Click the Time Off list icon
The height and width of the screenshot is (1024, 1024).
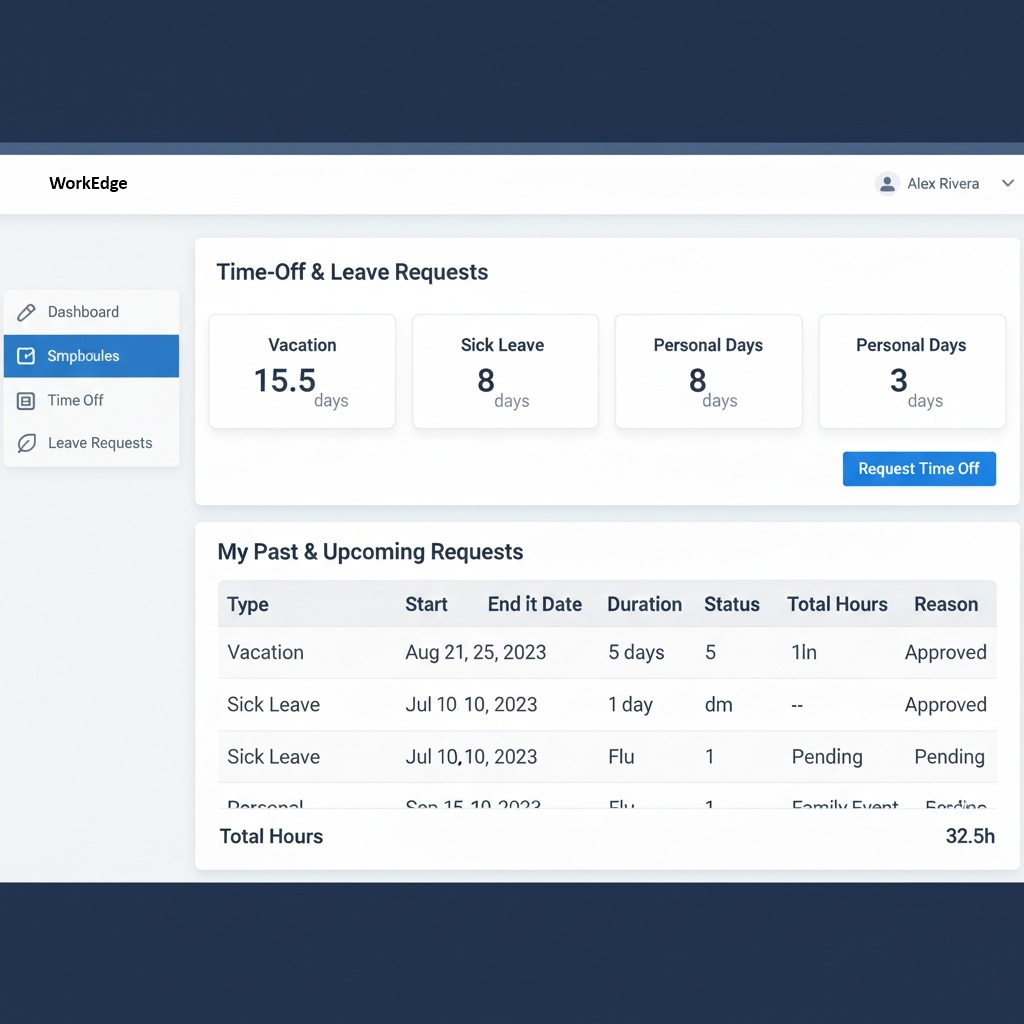click(x=27, y=401)
